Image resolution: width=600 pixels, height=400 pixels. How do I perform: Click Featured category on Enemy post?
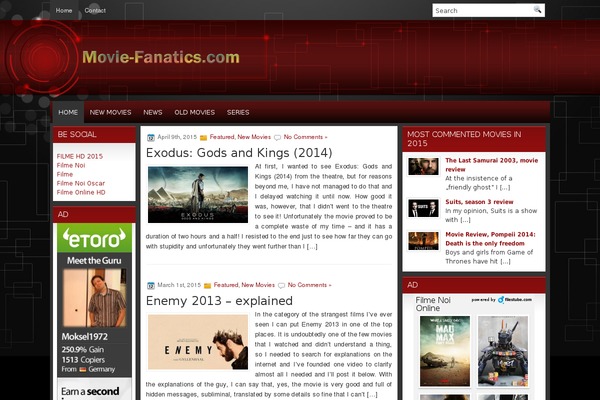(226, 285)
